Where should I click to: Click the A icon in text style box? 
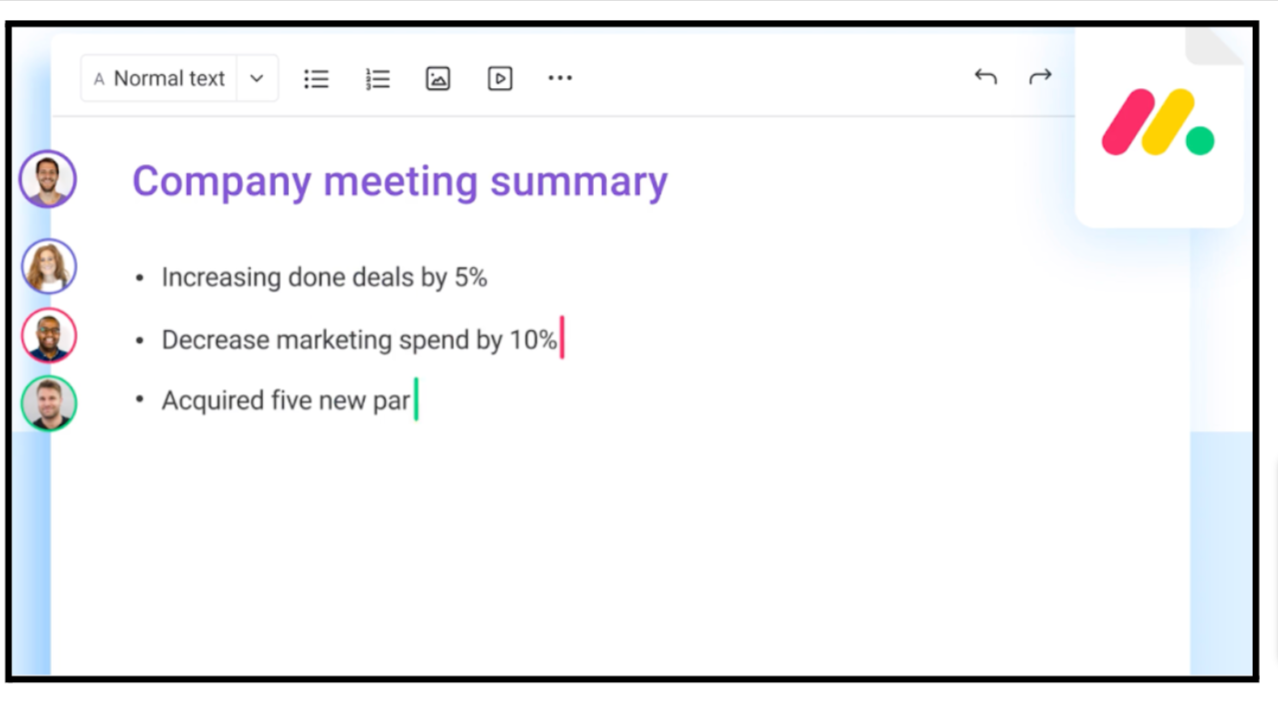coord(99,79)
